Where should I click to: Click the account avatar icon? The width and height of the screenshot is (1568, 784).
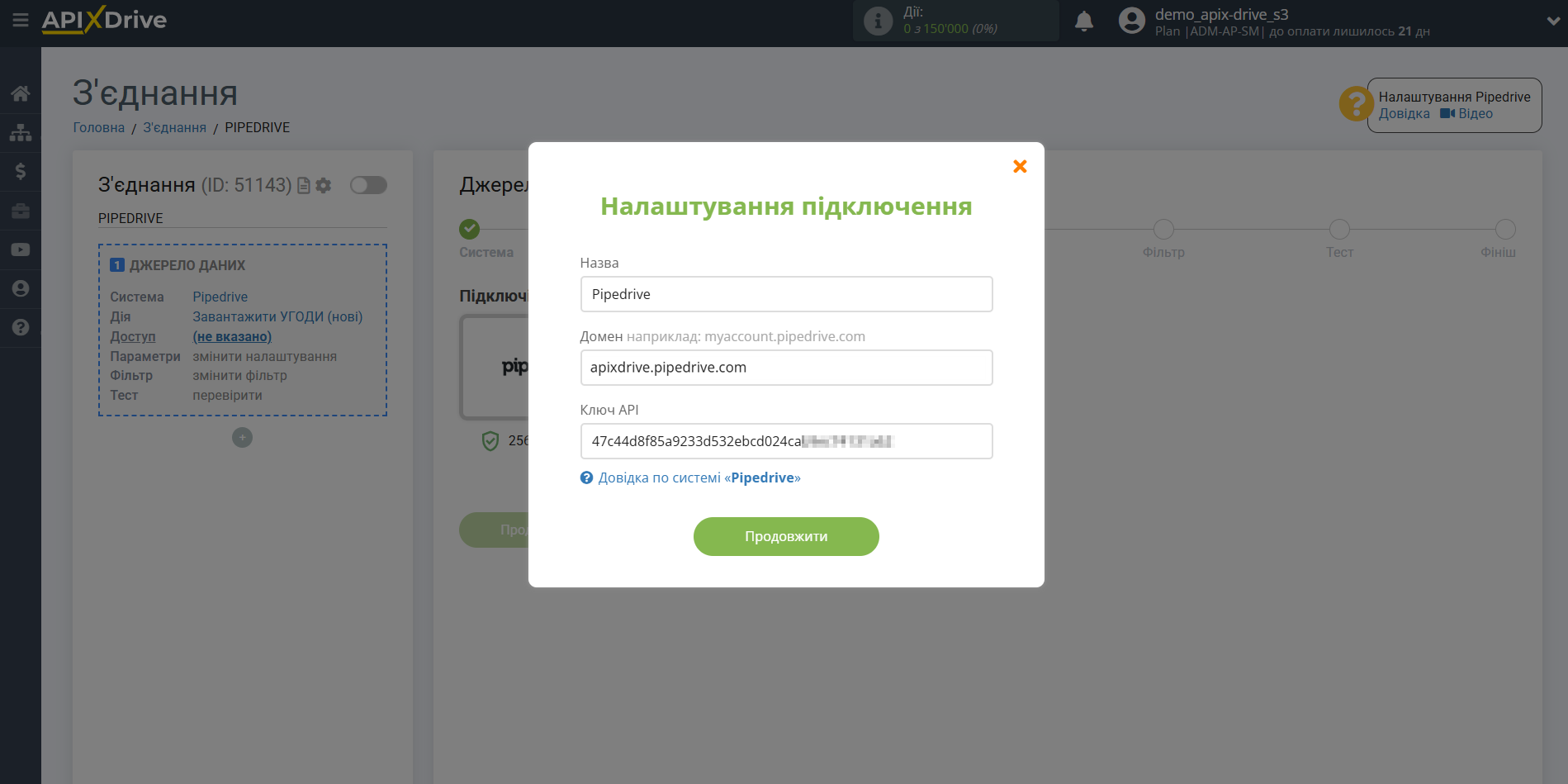coord(1131,21)
